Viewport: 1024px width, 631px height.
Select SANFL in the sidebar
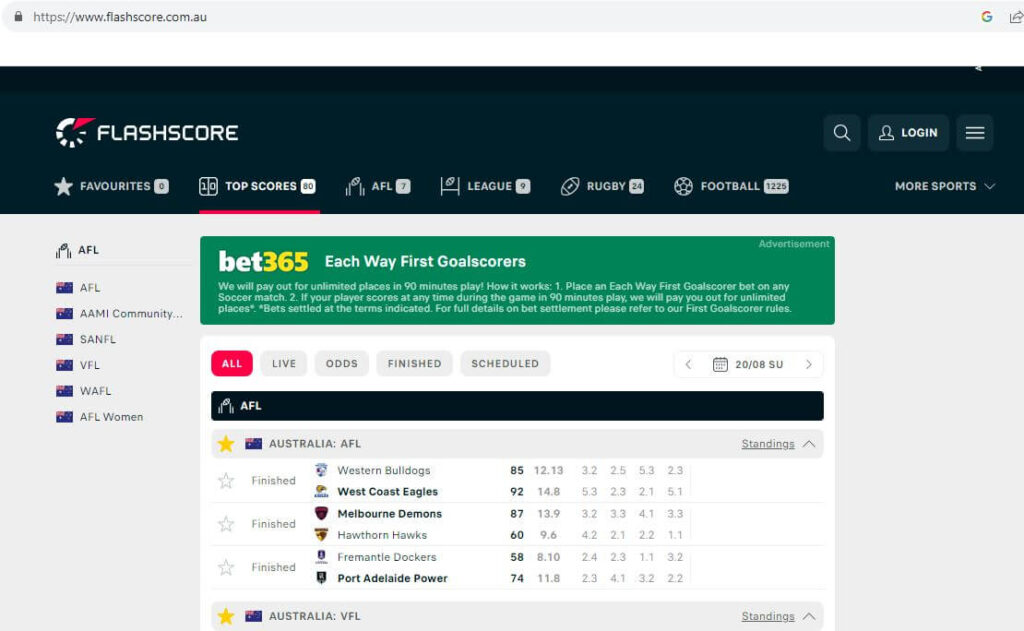click(96, 339)
